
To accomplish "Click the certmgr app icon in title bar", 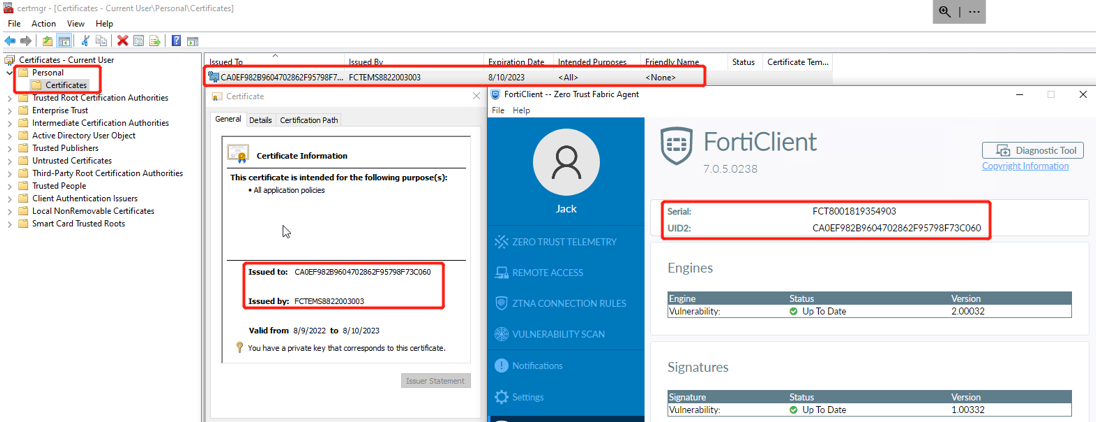I will pyautogui.click(x=8, y=8).
